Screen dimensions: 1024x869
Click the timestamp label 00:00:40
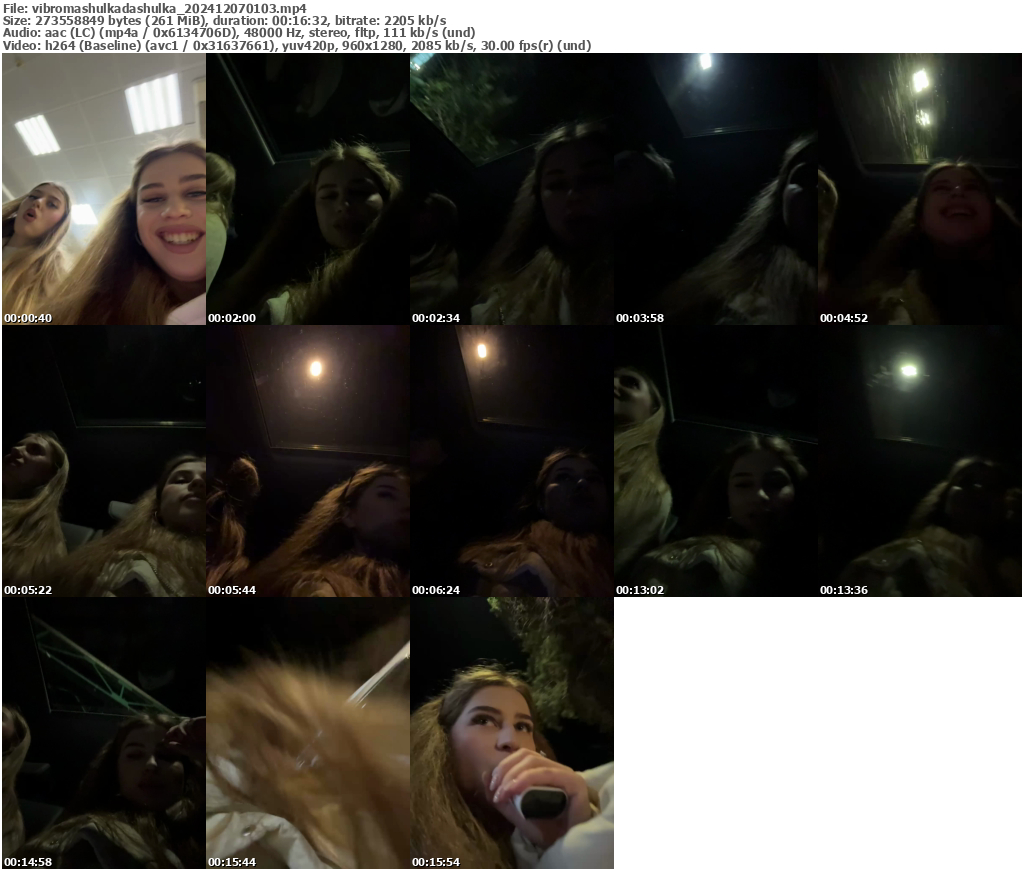click(x=26, y=318)
